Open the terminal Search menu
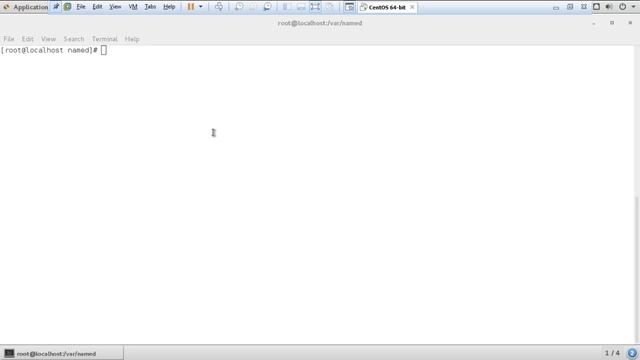Viewport: 640px width, 360px height. tap(73, 39)
